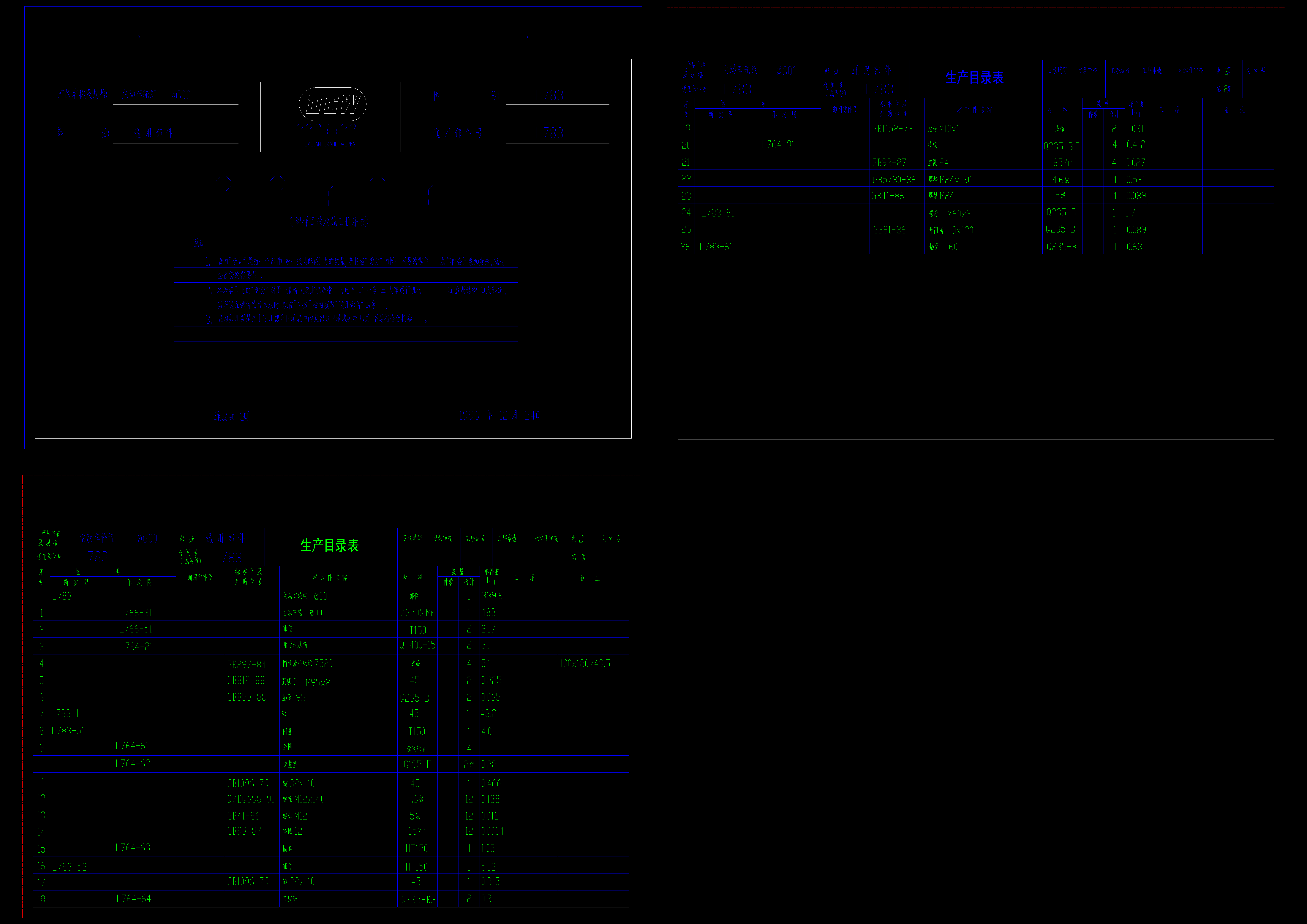Click part name M95x2
Image resolution: width=1307 pixels, height=924 pixels.
(306, 682)
